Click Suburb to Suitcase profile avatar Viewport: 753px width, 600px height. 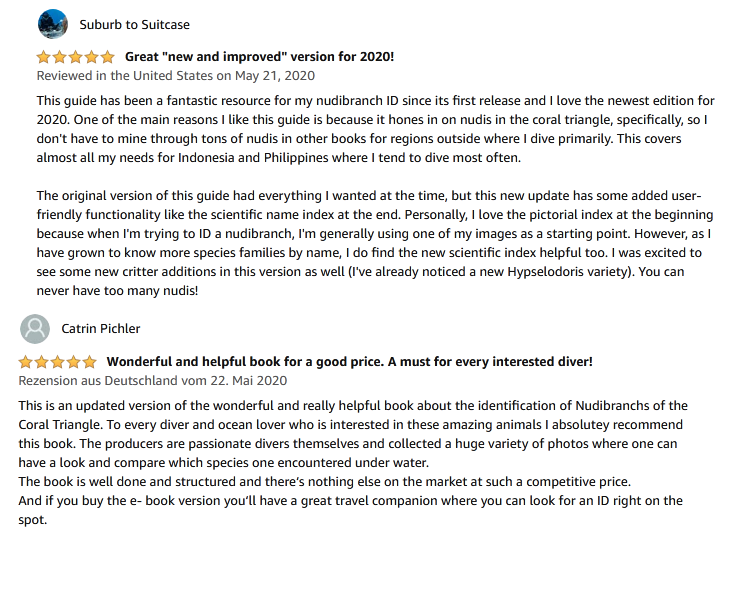pos(52,24)
